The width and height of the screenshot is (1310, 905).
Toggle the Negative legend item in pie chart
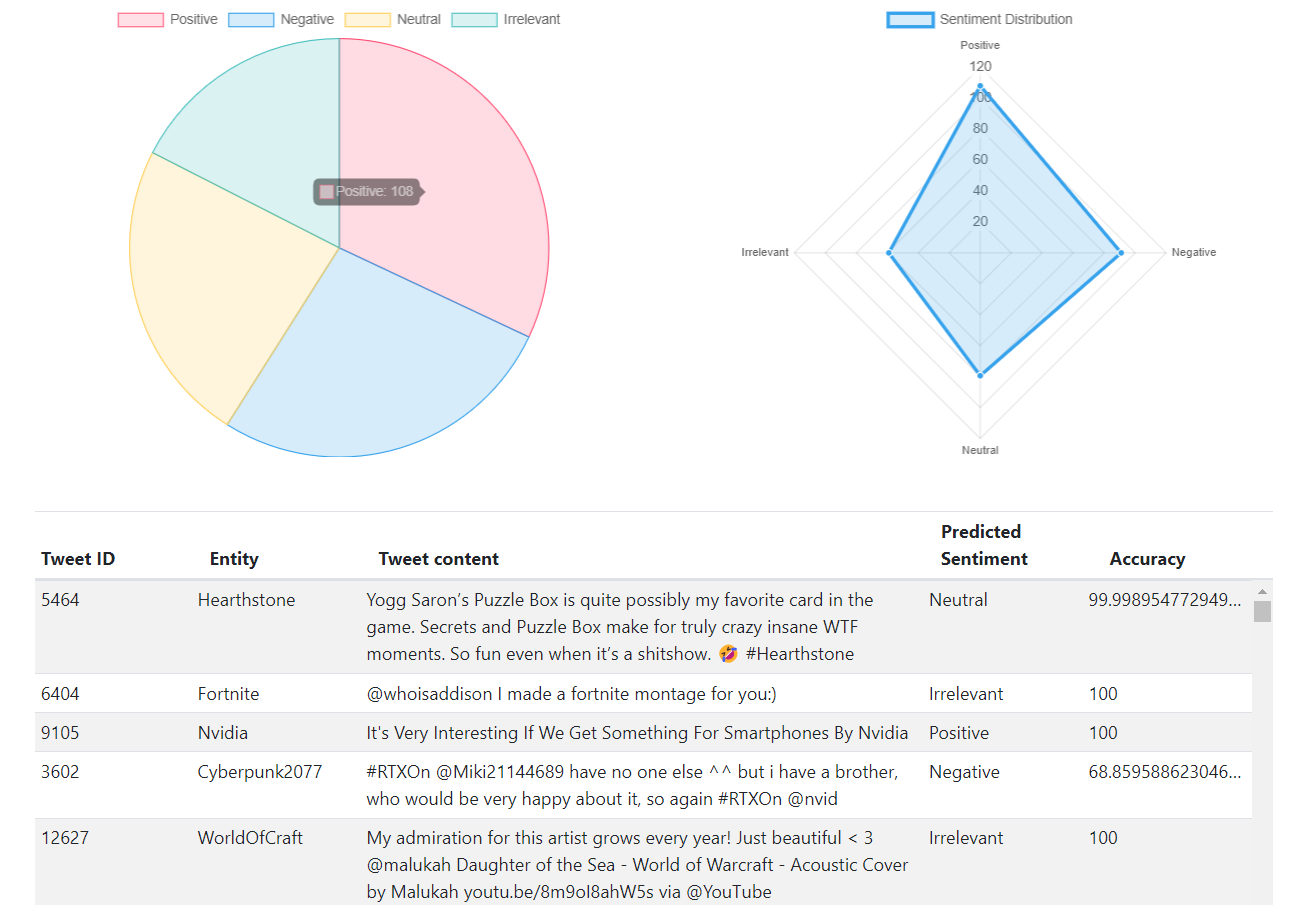[281, 20]
